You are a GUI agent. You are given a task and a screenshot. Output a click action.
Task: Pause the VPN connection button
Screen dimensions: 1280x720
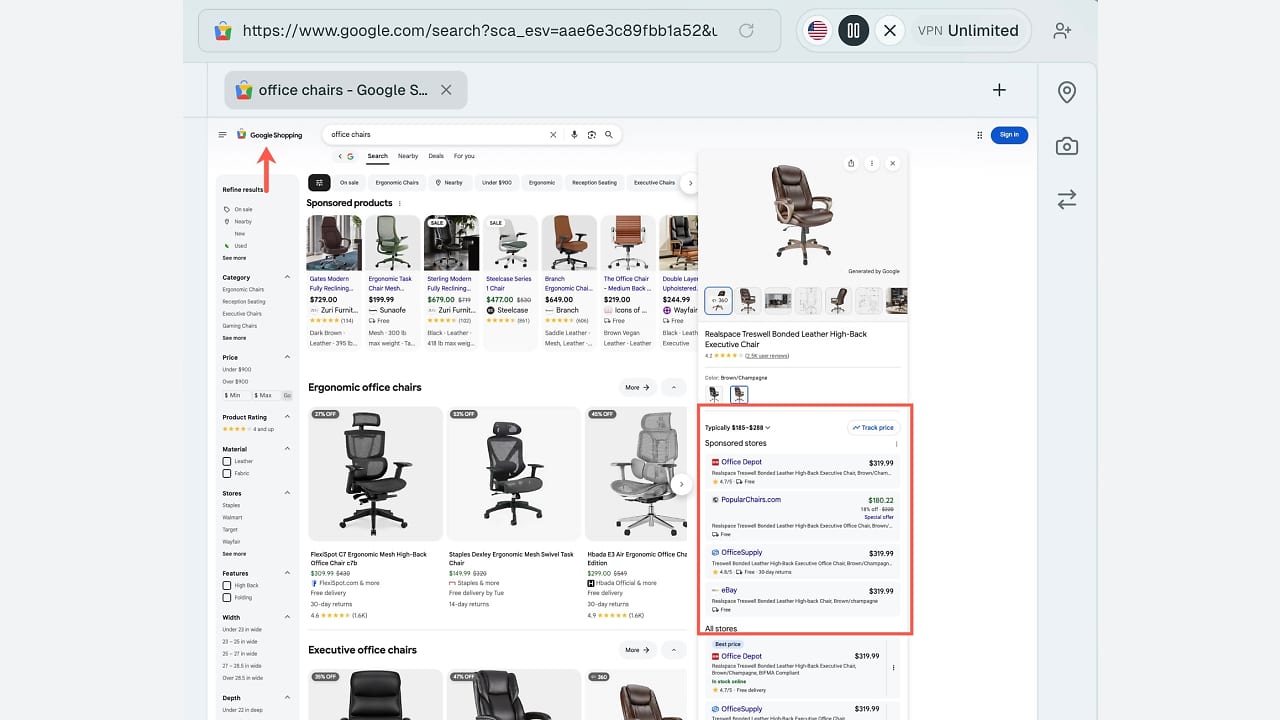tap(853, 30)
